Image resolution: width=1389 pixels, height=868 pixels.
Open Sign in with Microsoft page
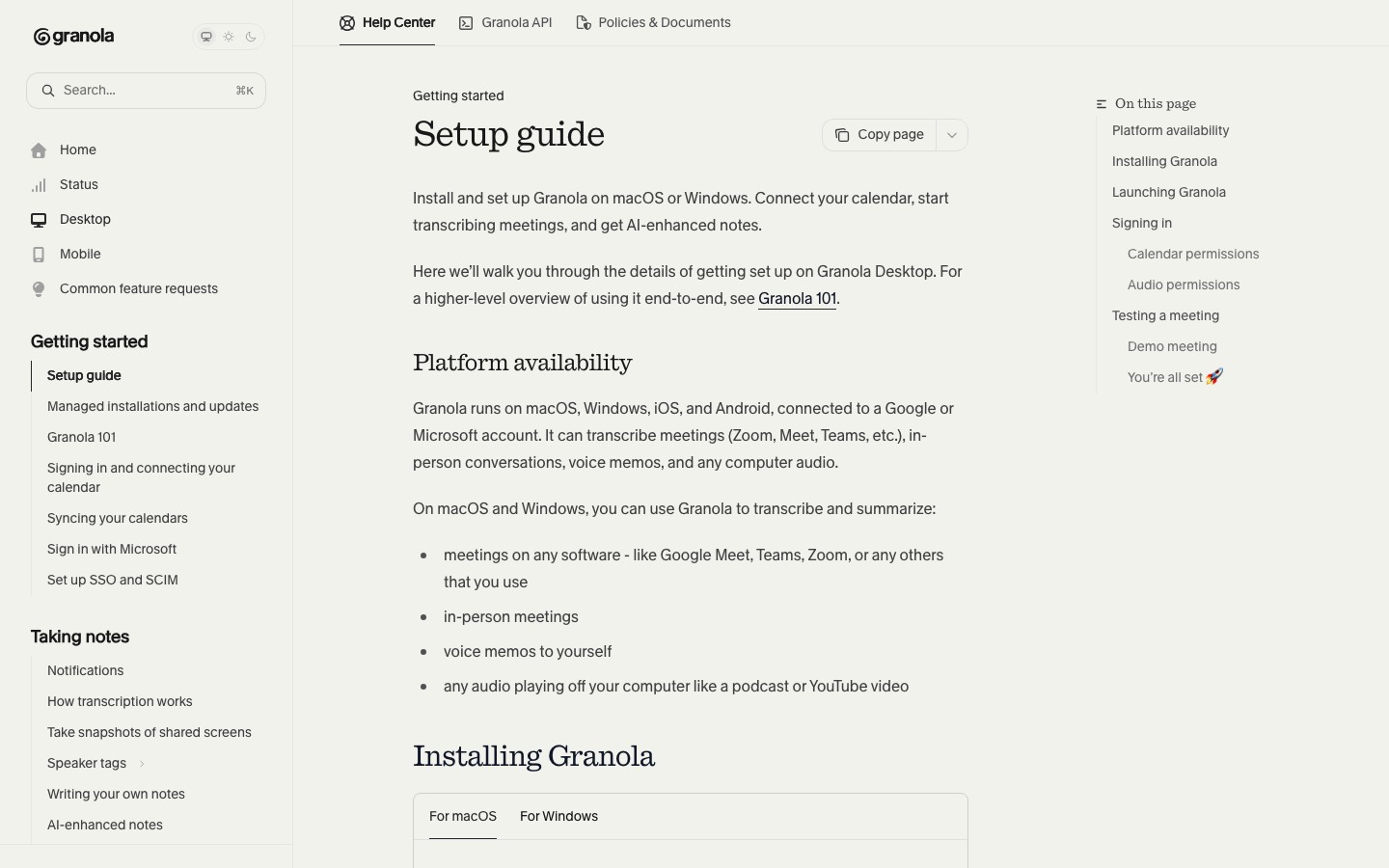112,550
